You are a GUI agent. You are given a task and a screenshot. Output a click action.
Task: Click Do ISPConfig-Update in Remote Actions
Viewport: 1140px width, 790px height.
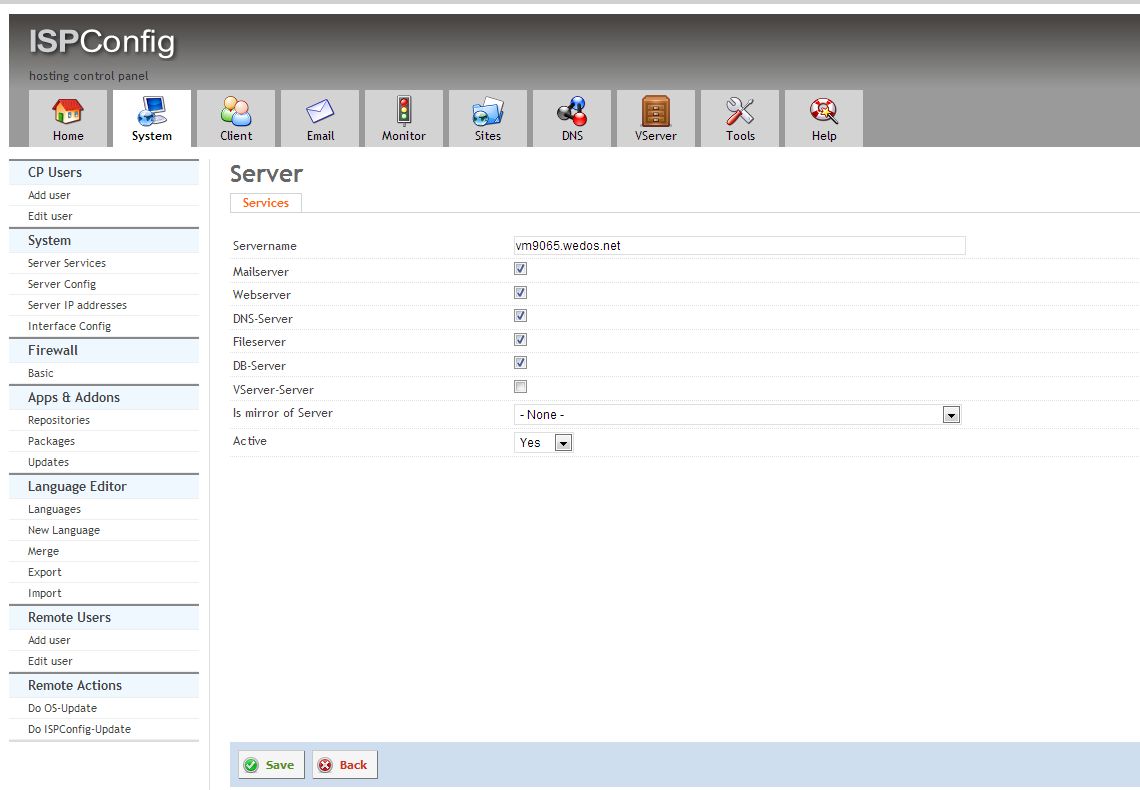click(79, 730)
